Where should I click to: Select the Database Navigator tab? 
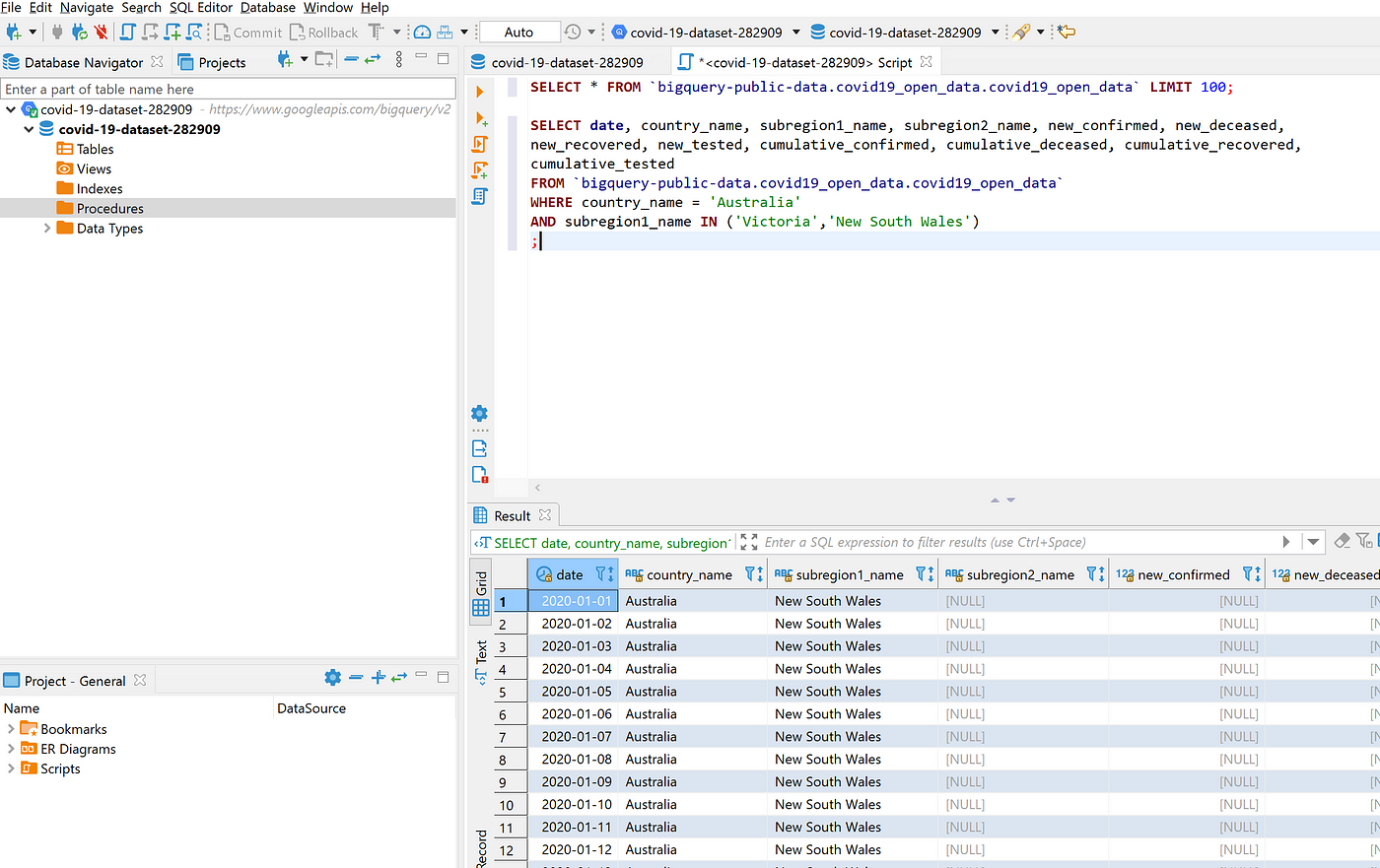(83, 62)
